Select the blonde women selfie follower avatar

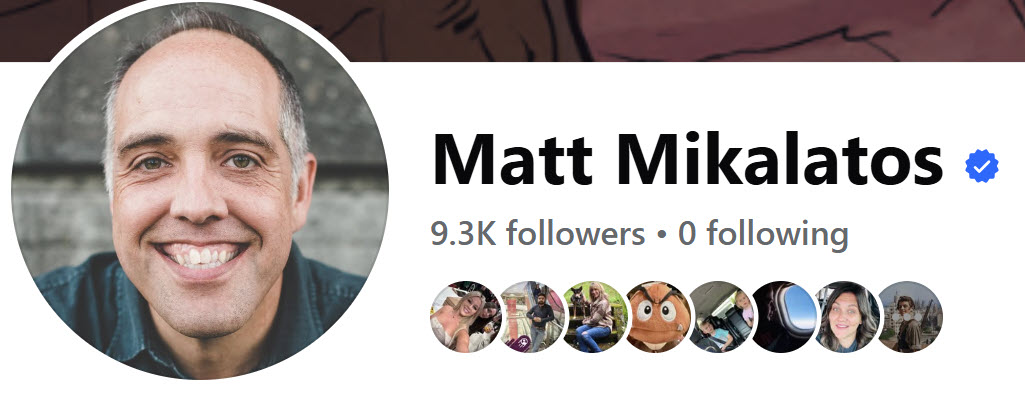point(465,317)
